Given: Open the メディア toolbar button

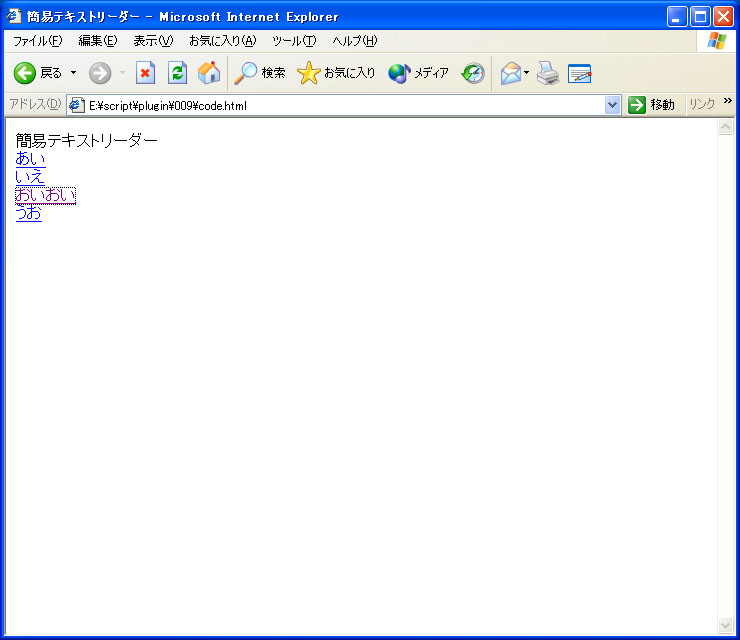Looking at the screenshot, I should click(418, 73).
